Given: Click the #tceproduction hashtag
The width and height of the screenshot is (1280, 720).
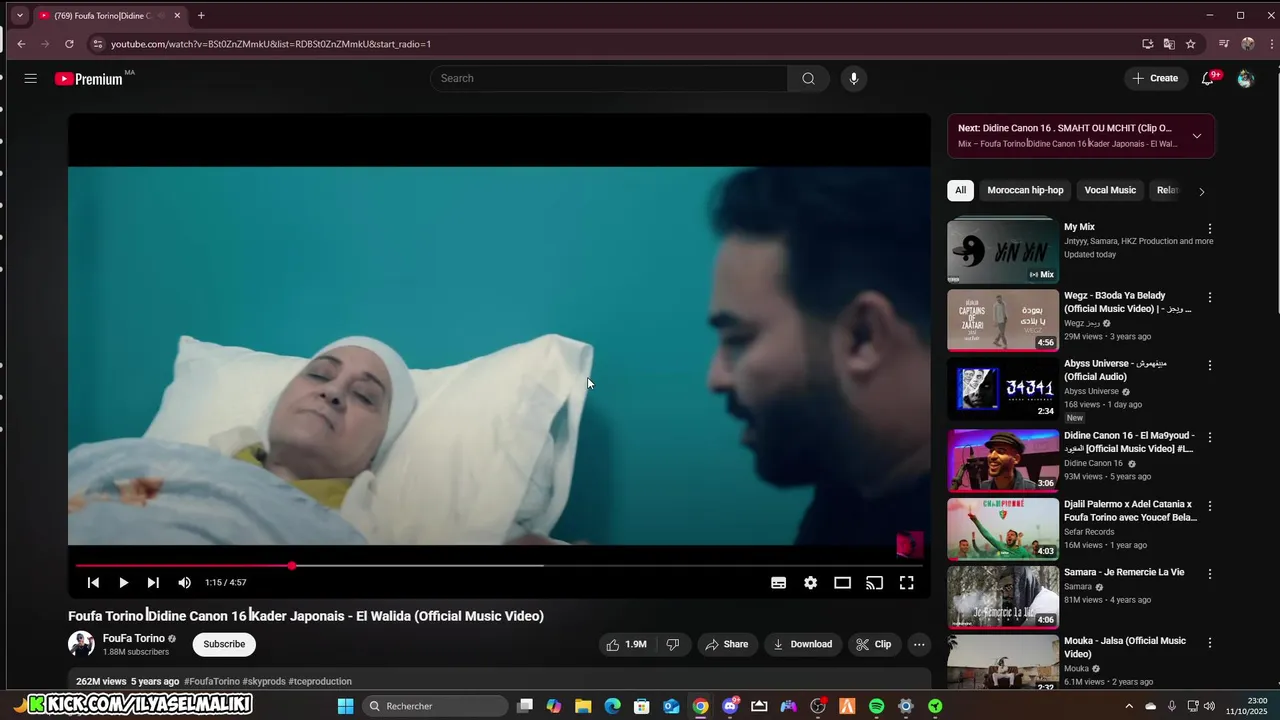Looking at the screenshot, I should click(x=320, y=682).
